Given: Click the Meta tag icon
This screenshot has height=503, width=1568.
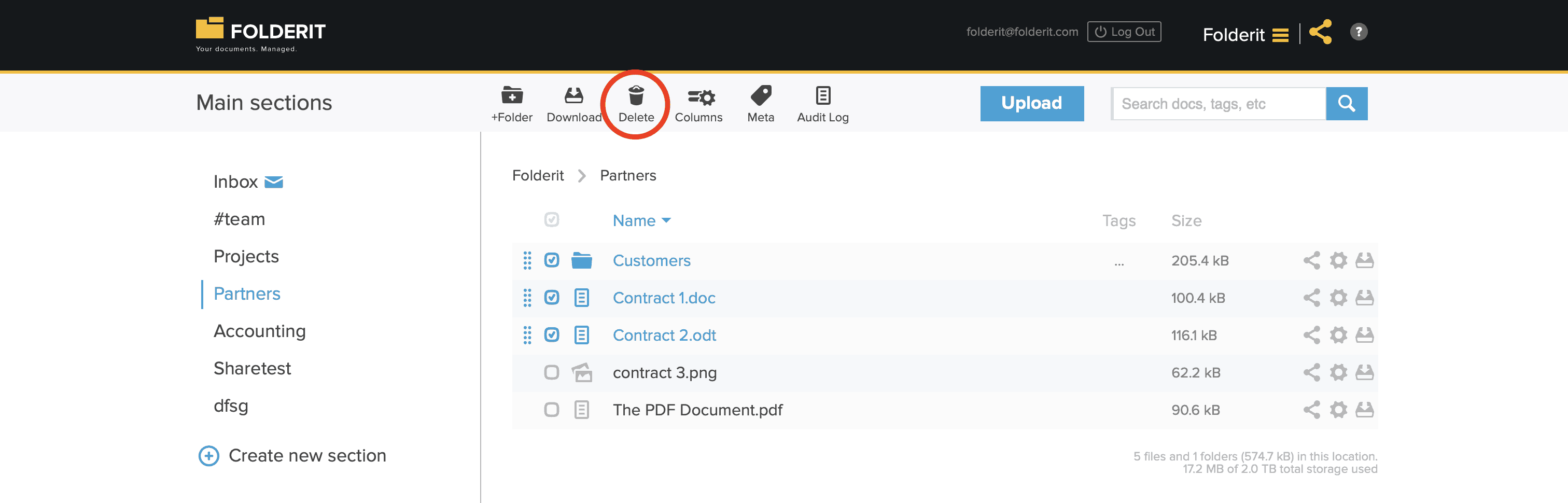Looking at the screenshot, I should pos(761,95).
